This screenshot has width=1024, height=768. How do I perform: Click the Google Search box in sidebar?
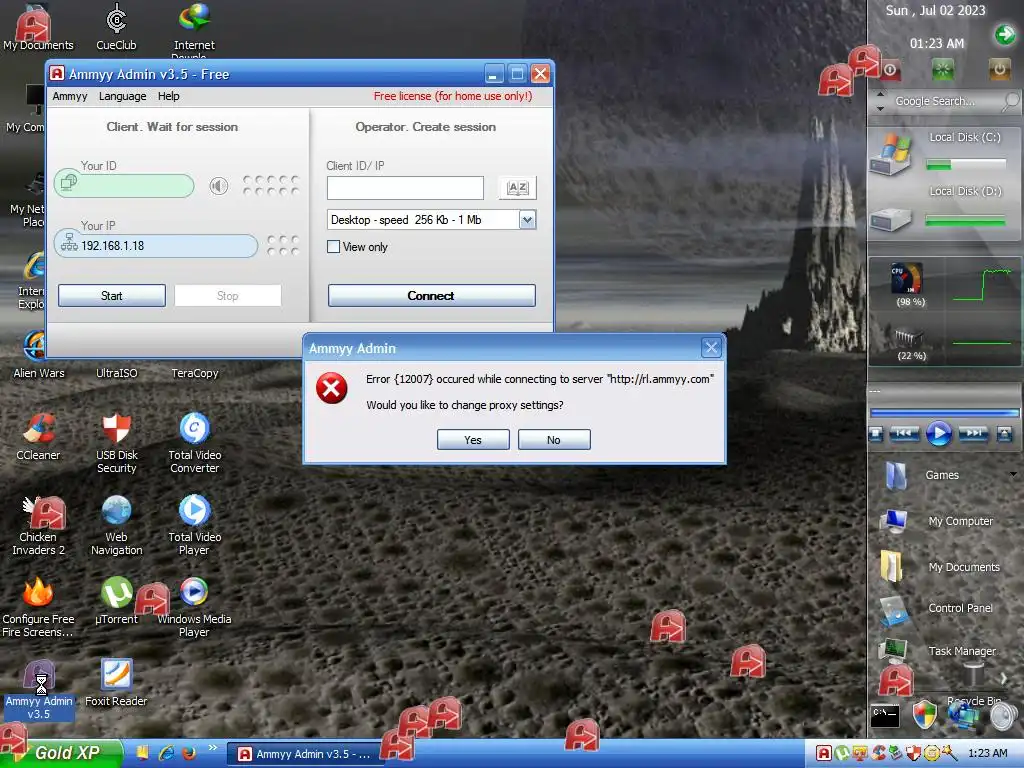(x=946, y=101)
